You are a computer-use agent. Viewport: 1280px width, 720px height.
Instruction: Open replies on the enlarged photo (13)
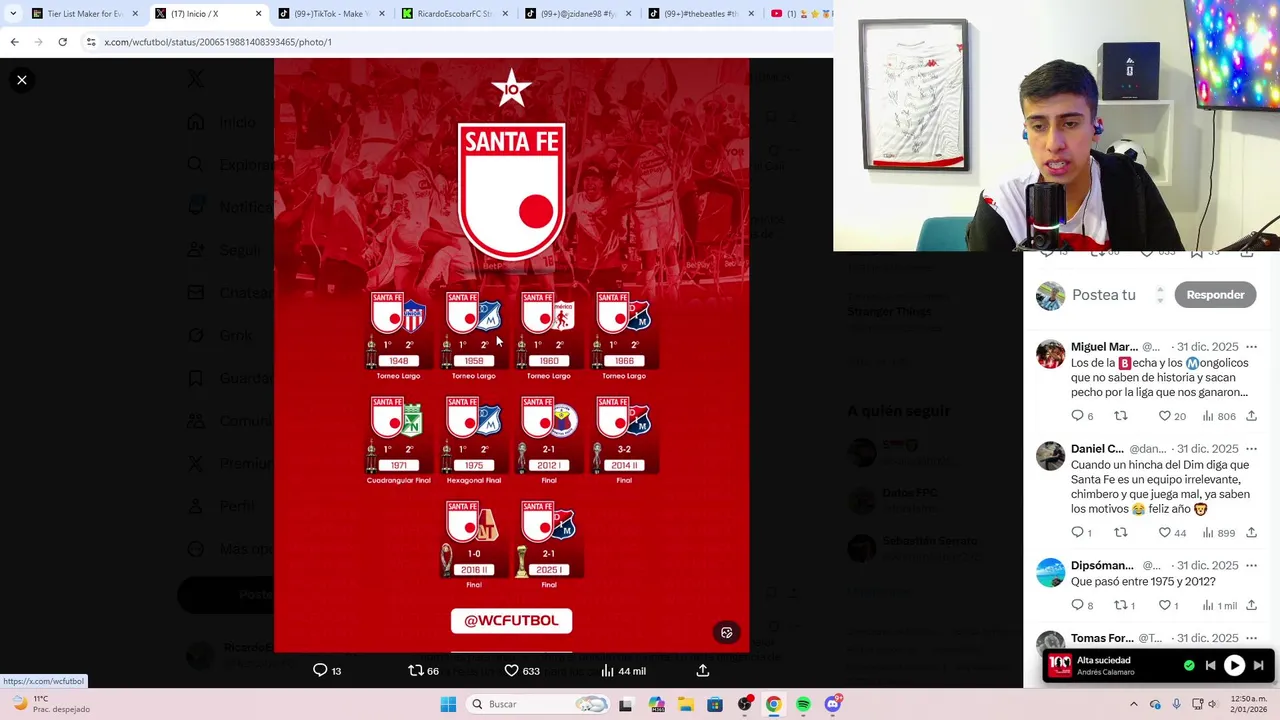(327, 671)
